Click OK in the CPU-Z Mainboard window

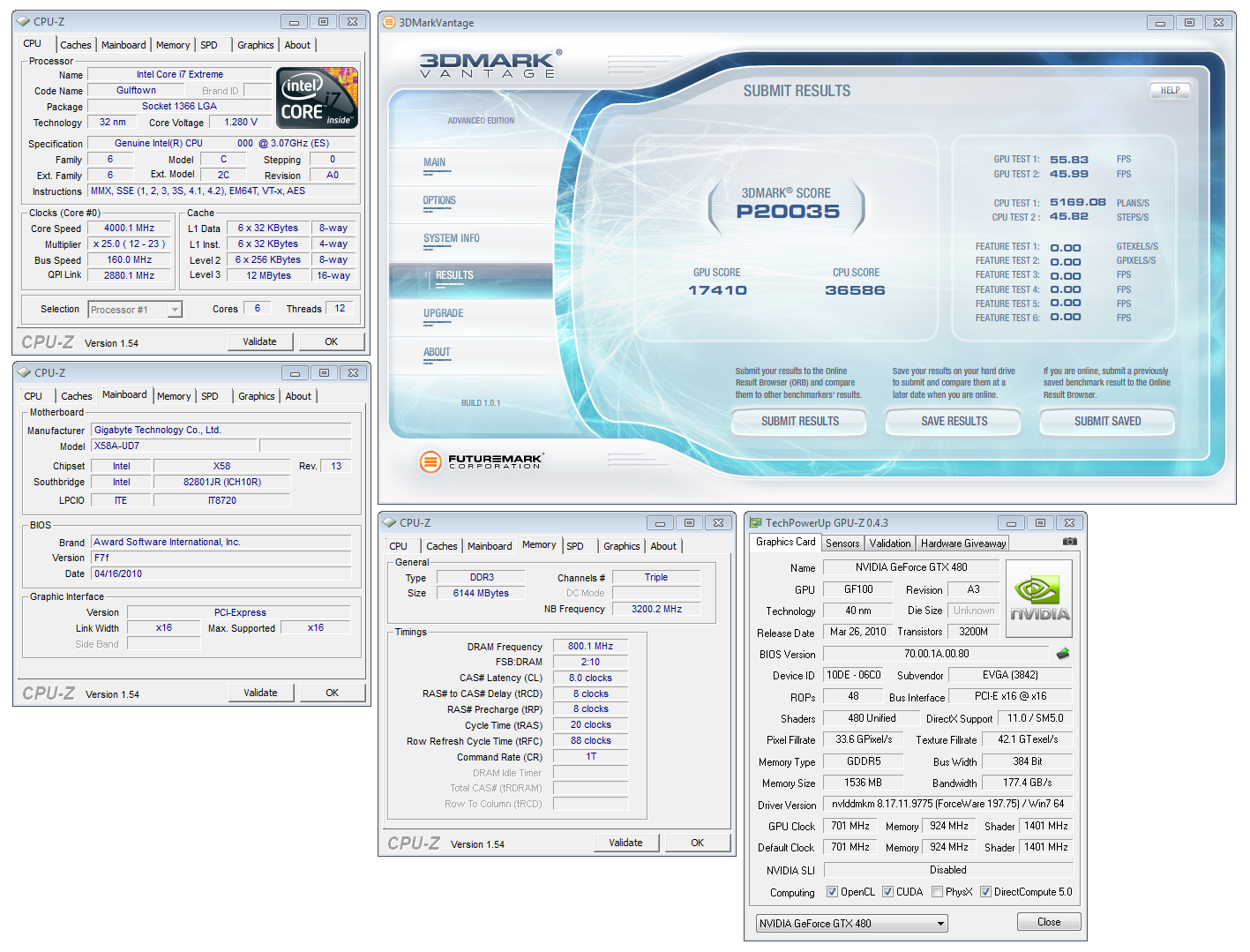pos(333,693)
